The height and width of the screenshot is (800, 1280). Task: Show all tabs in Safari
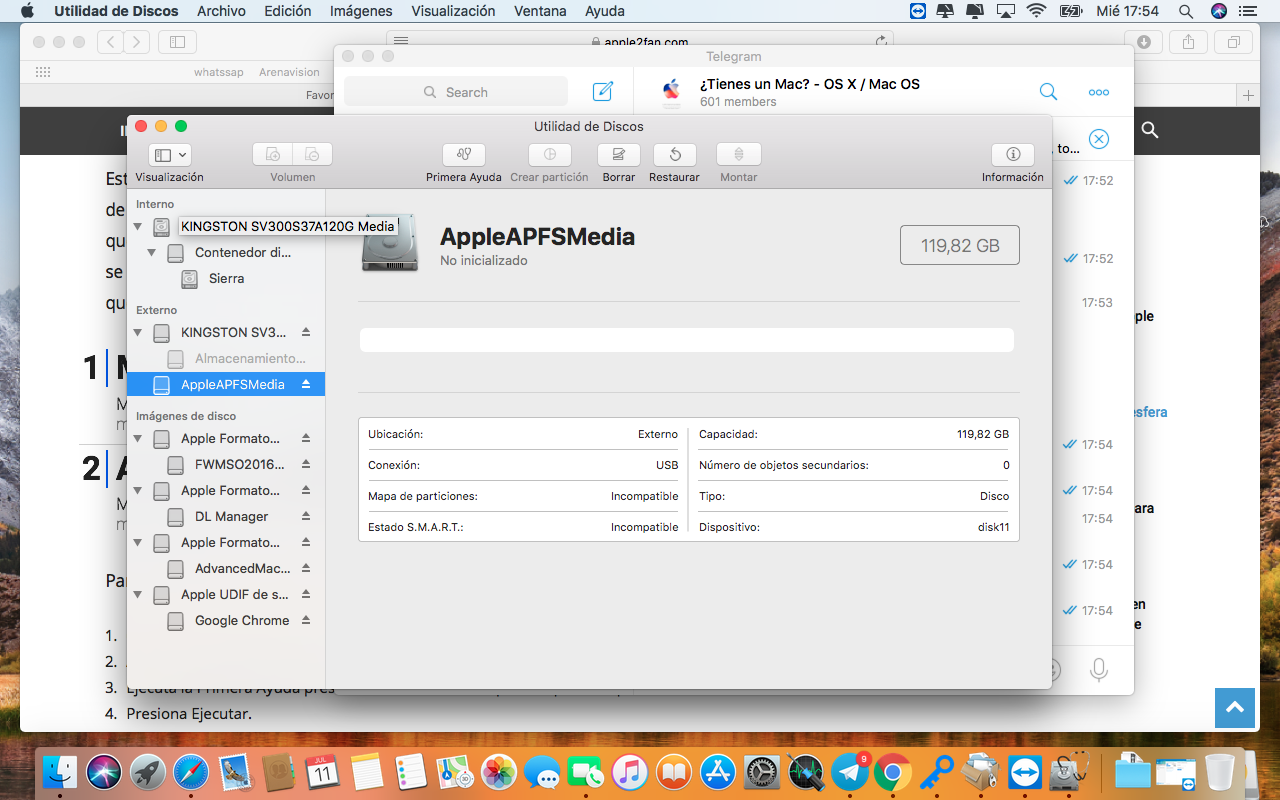(x=1234, y=42)
